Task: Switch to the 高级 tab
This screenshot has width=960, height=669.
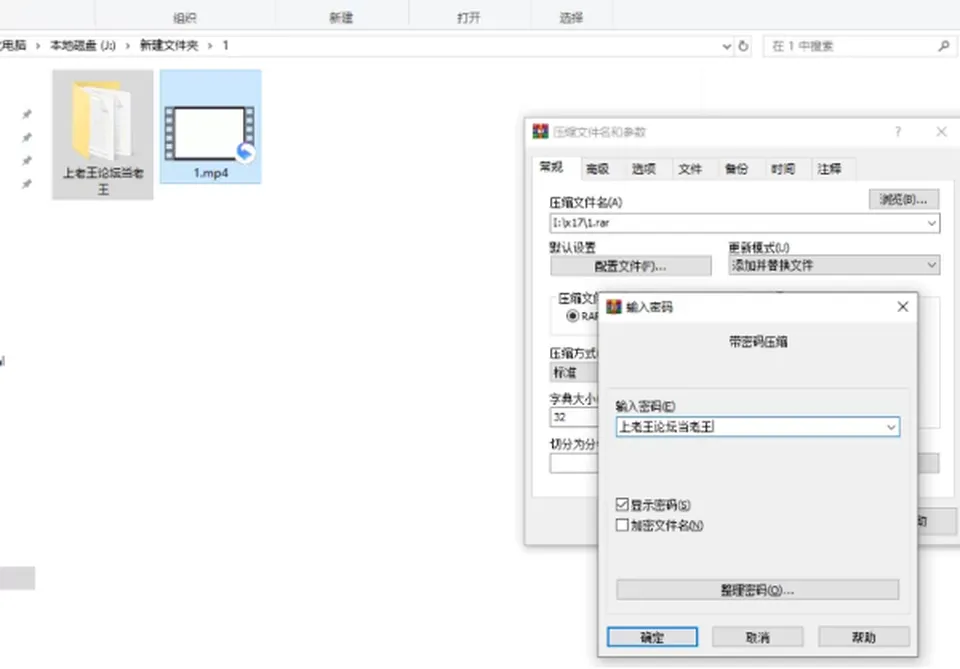Action: point(598,169)
